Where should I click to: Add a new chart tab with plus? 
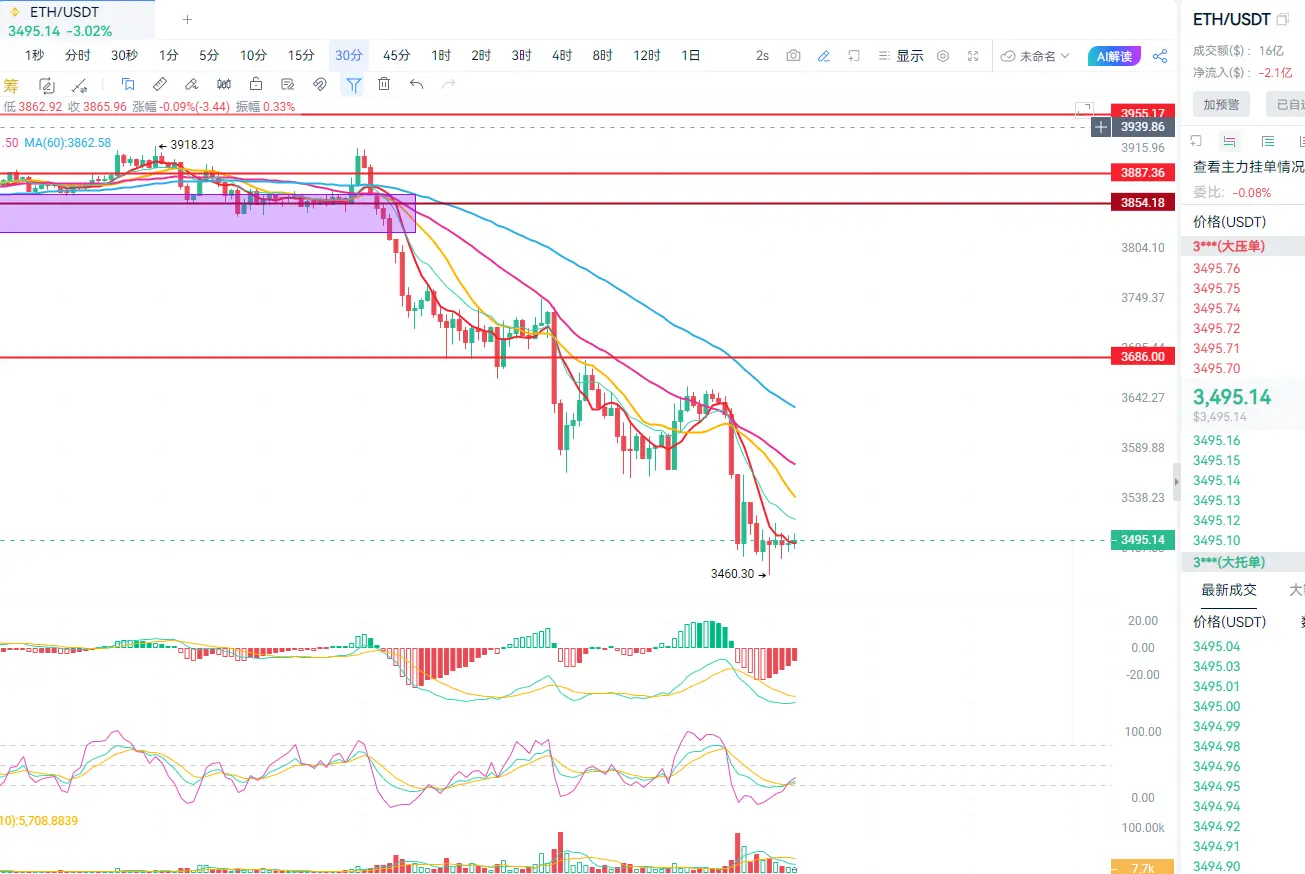click(x=187, y=19)
